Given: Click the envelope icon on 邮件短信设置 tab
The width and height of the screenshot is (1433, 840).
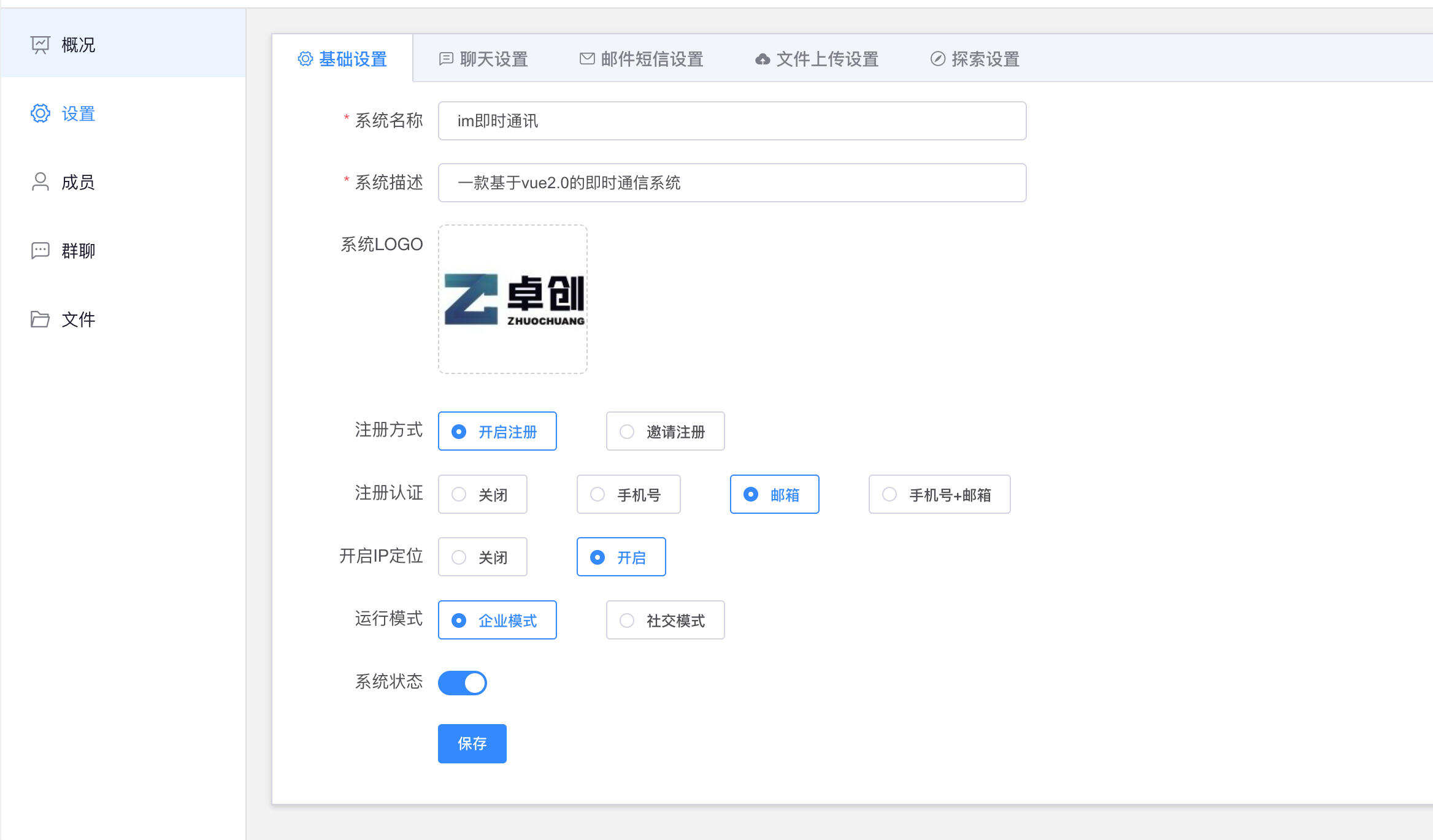Looking at the screenshot, I should (587, 59).
